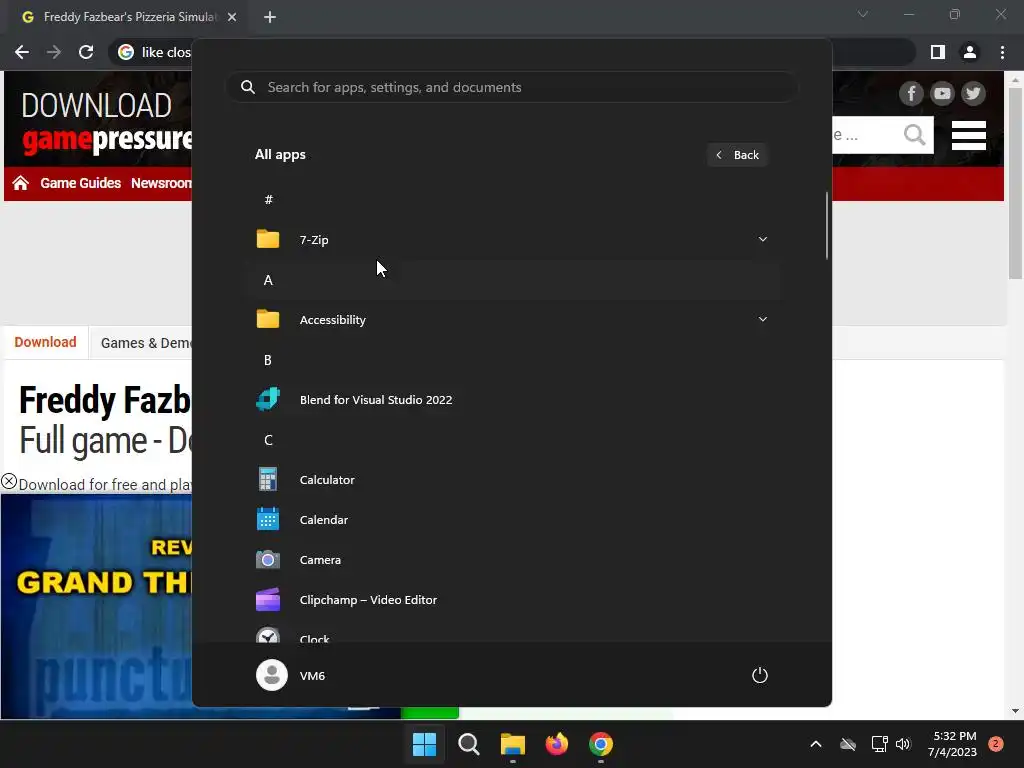The height and width of the screenshot is (768, 1024).
Task: Expand the Accessibility folder chevron
Action: point(763,319)
